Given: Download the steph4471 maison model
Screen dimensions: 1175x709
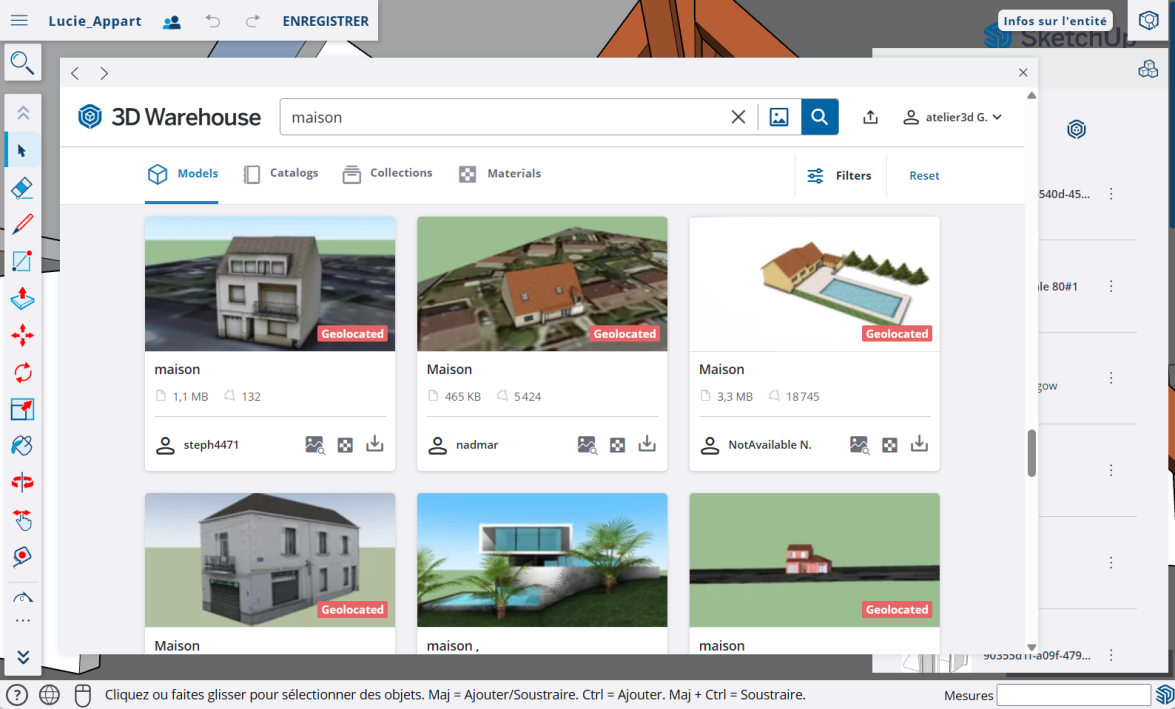Looking at the screenshot, I should click(375, 444).
